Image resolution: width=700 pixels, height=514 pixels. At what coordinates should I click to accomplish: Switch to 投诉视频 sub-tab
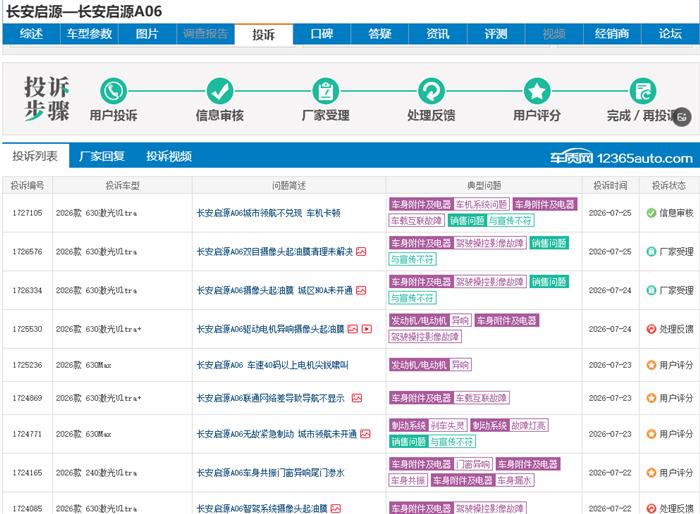(169, 156)
